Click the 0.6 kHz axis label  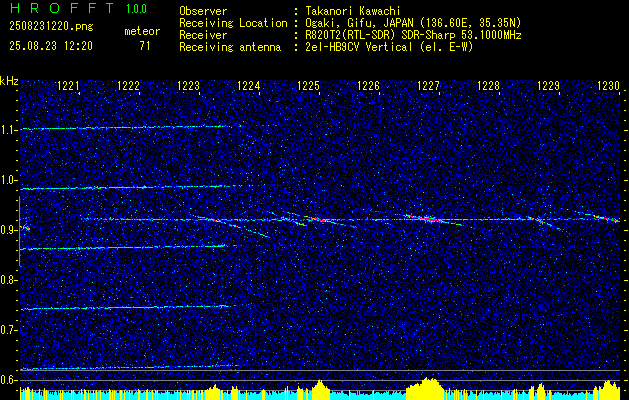pos(8,380)
